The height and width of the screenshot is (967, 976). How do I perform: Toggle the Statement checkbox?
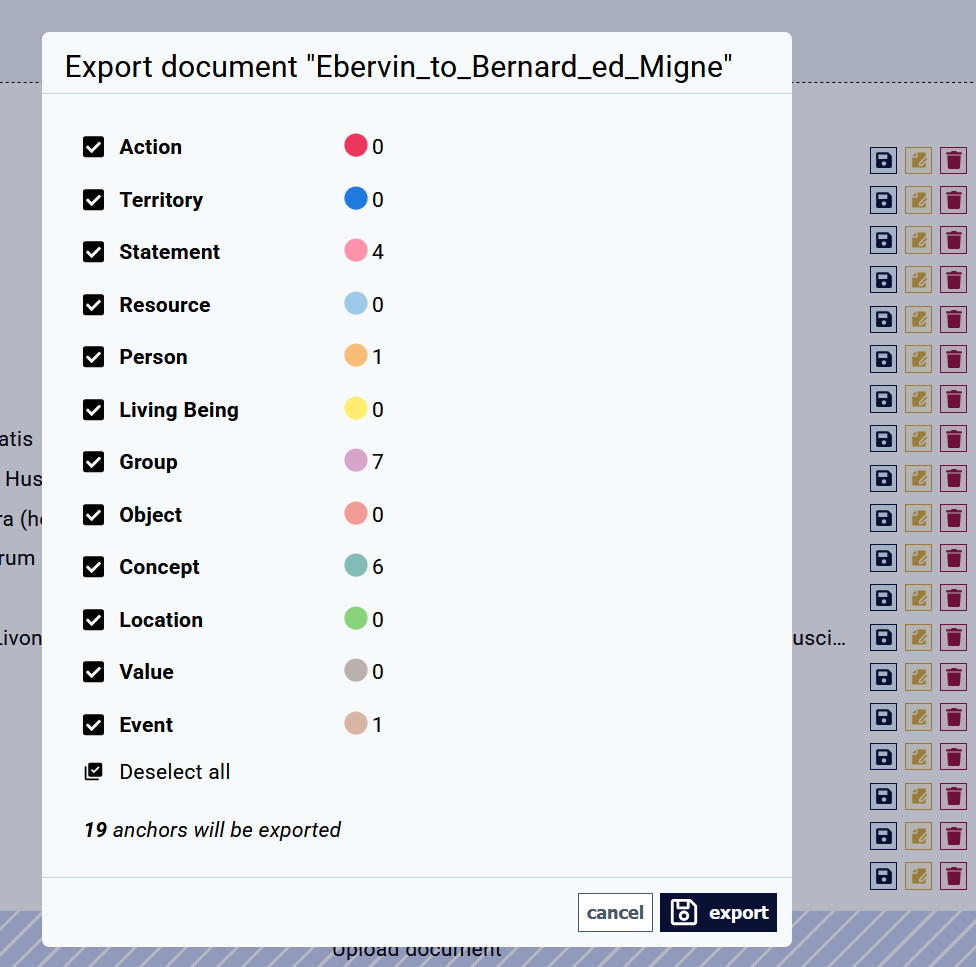click(94, 252)
